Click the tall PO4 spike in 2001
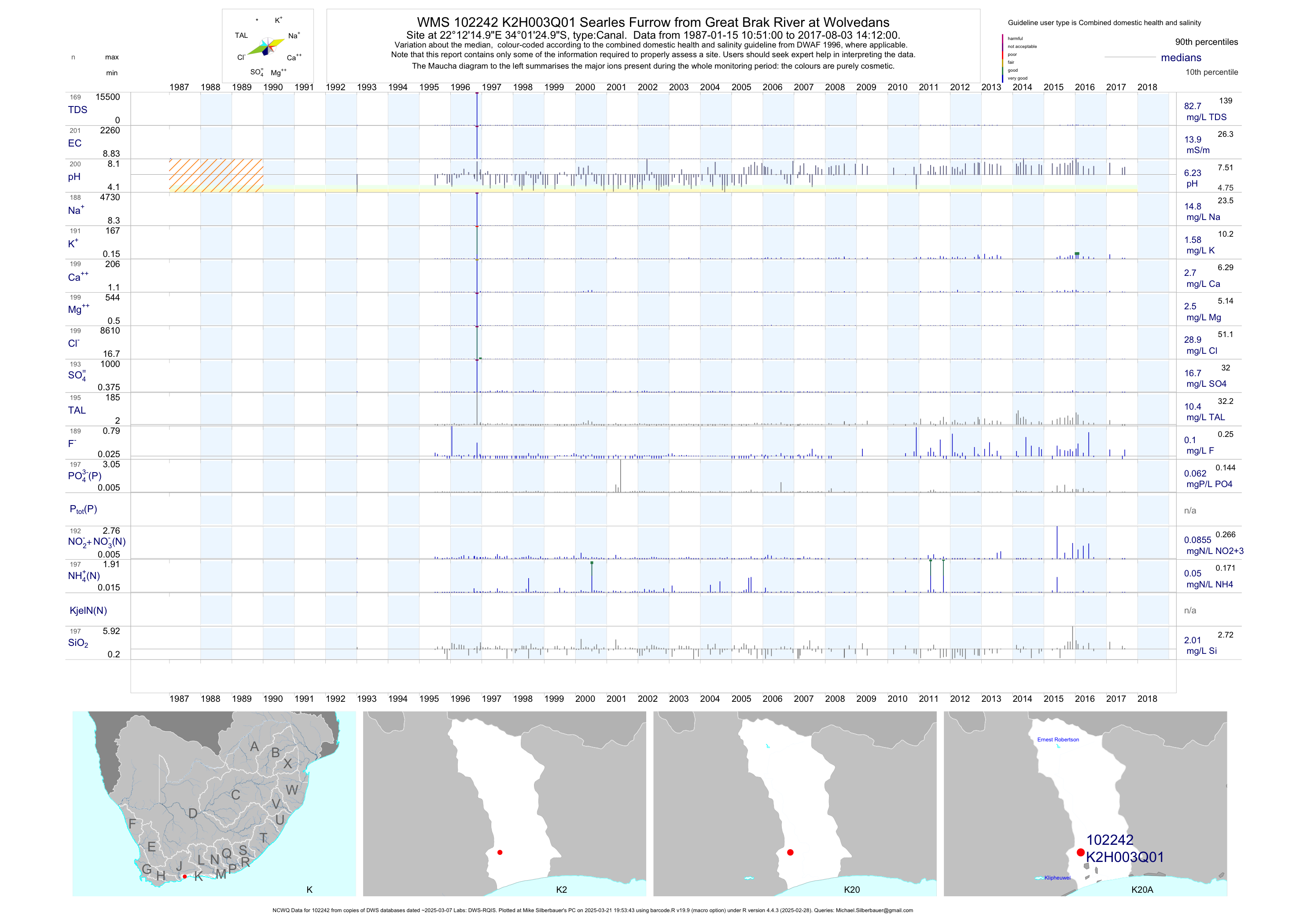 [620, 475]
